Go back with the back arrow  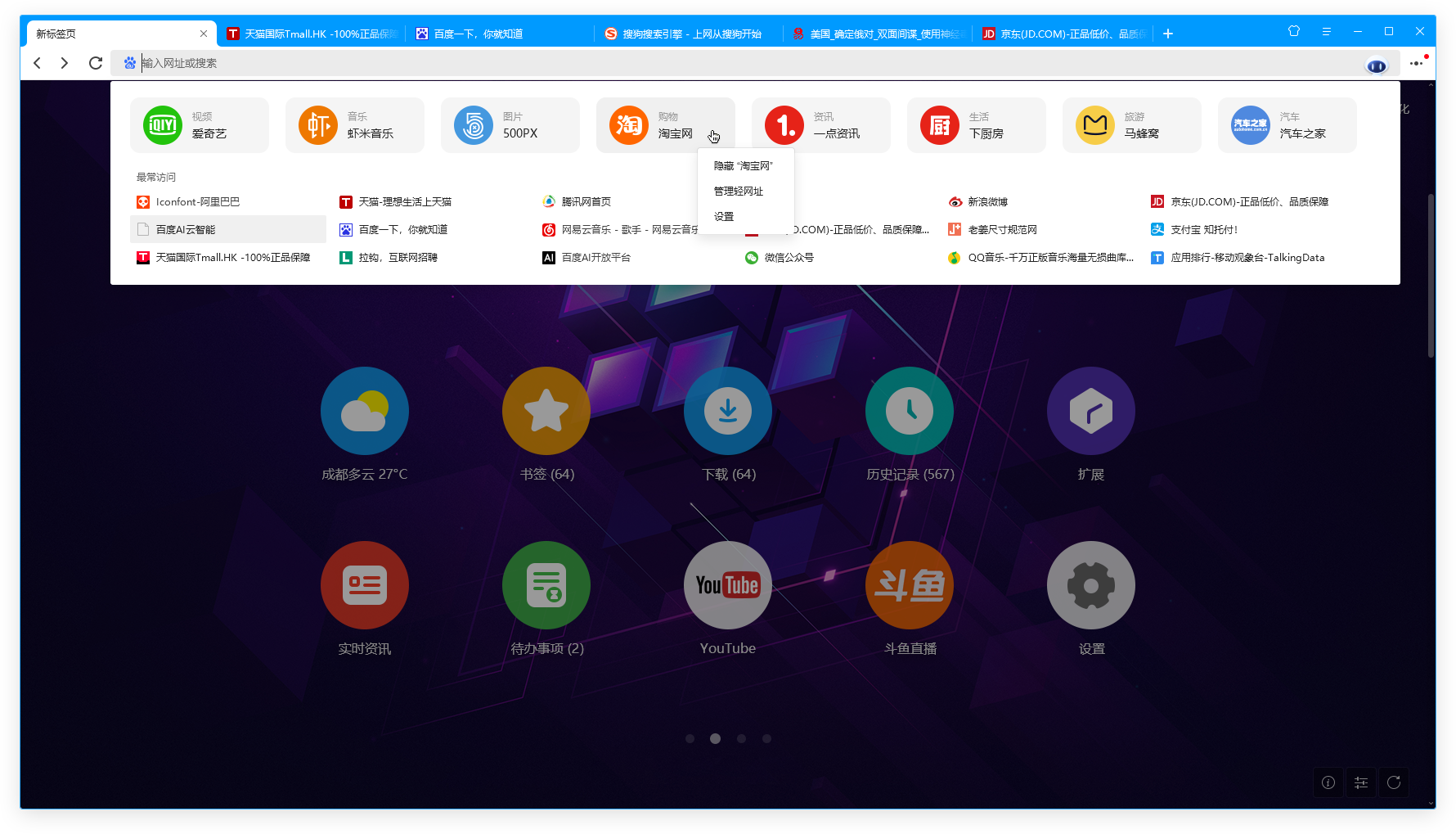[38, 63]
